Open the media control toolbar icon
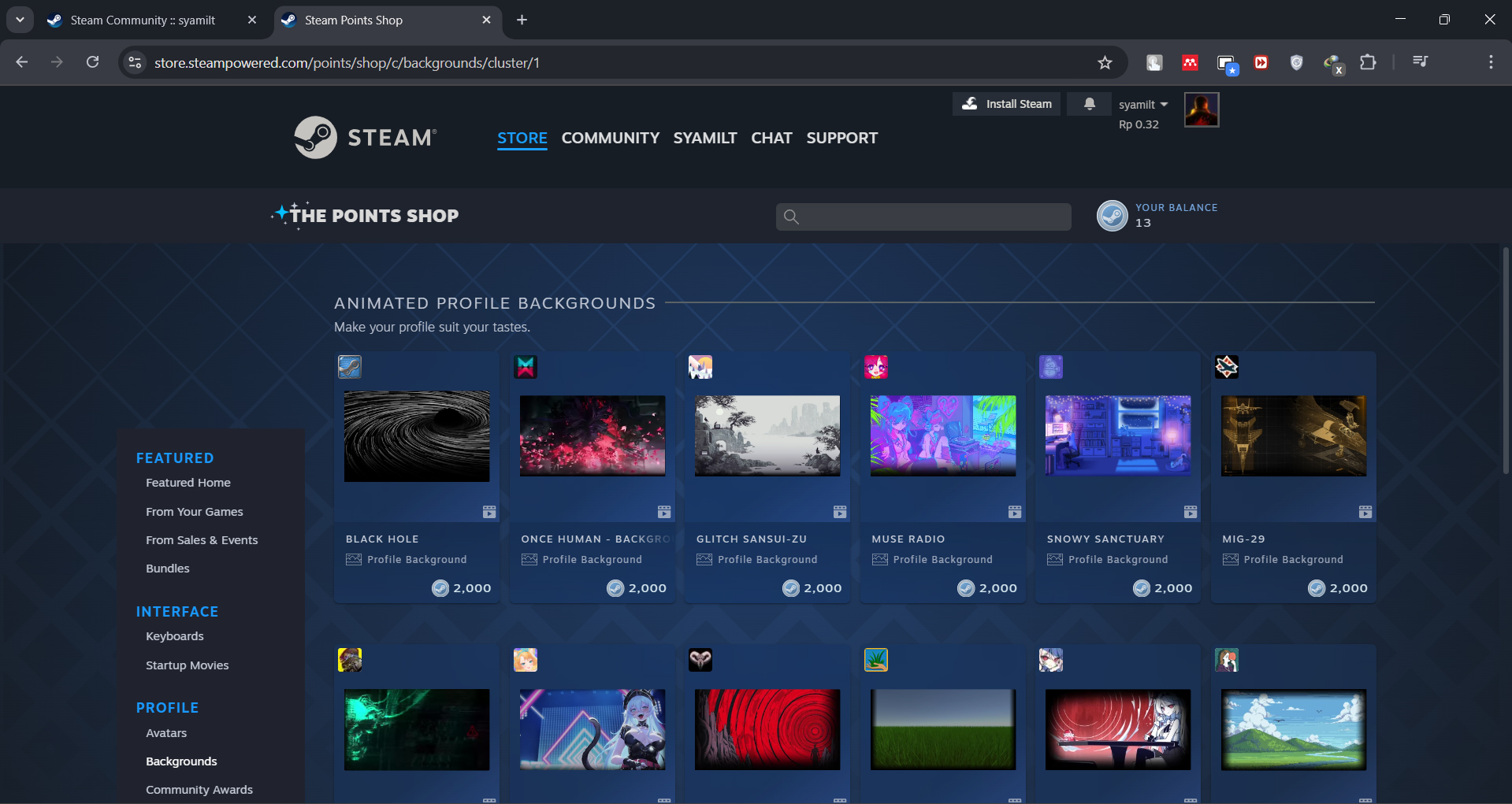The image size is (1512, 804). pos(1421,62)
